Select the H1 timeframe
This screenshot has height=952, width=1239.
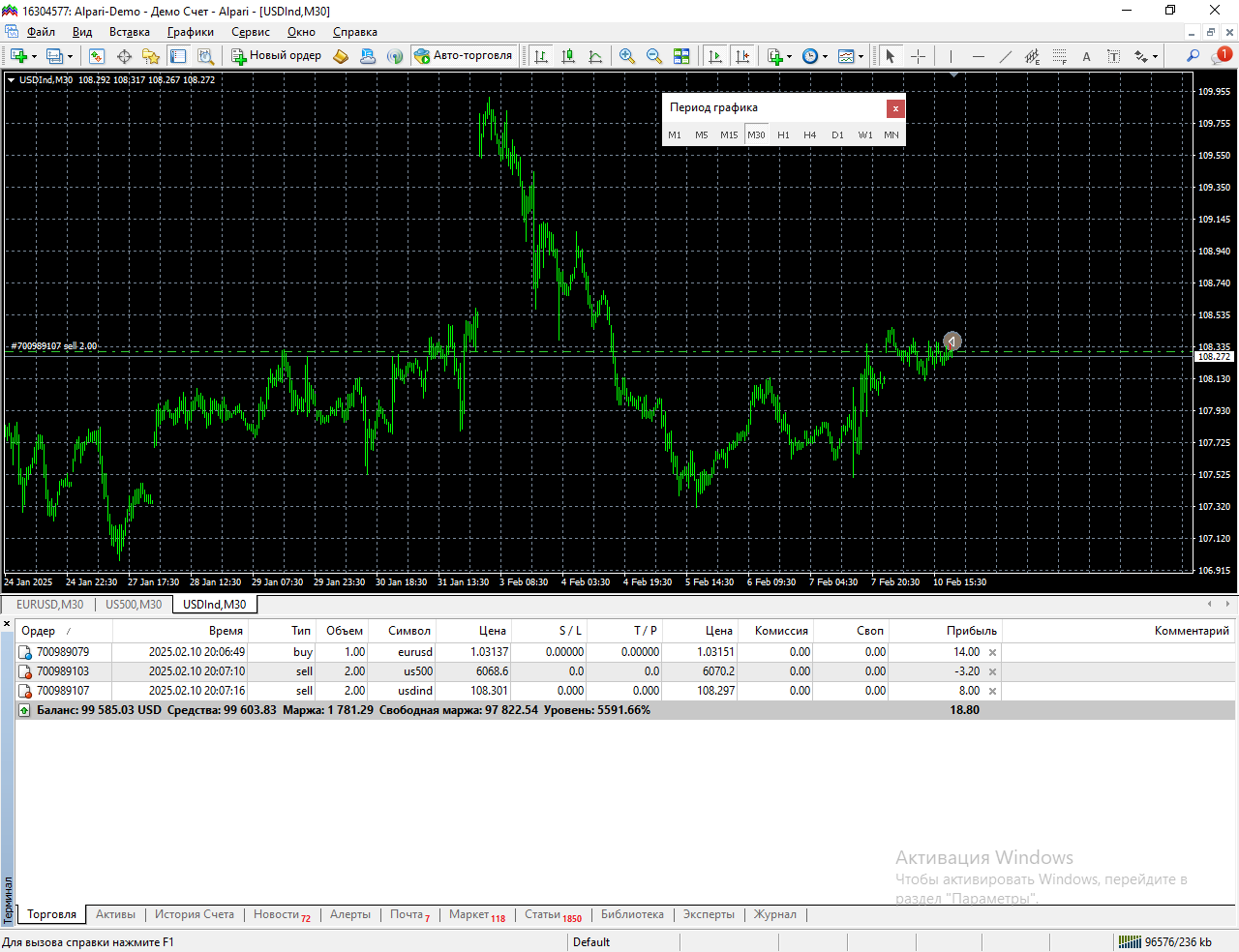pos(783,135)
